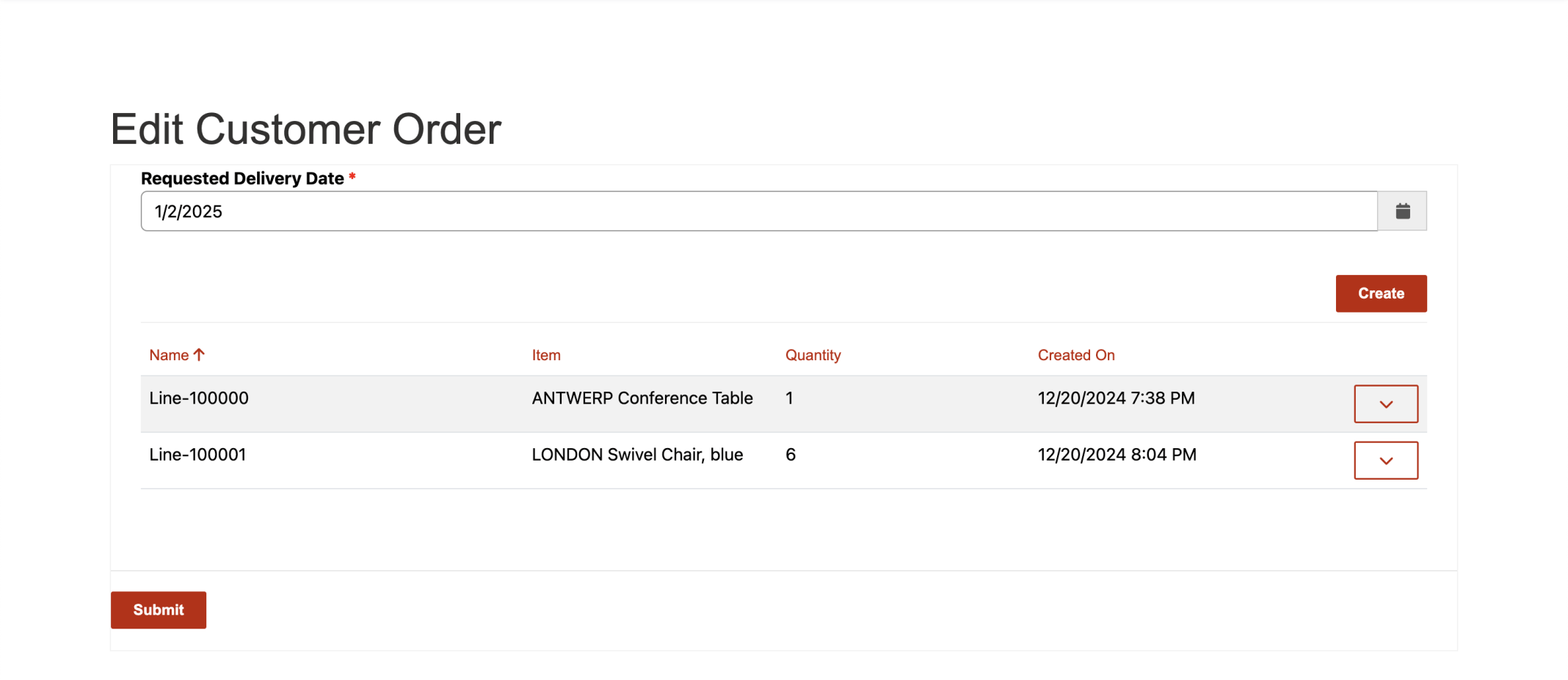Sort by the Quantity column header

pos(813,355)
